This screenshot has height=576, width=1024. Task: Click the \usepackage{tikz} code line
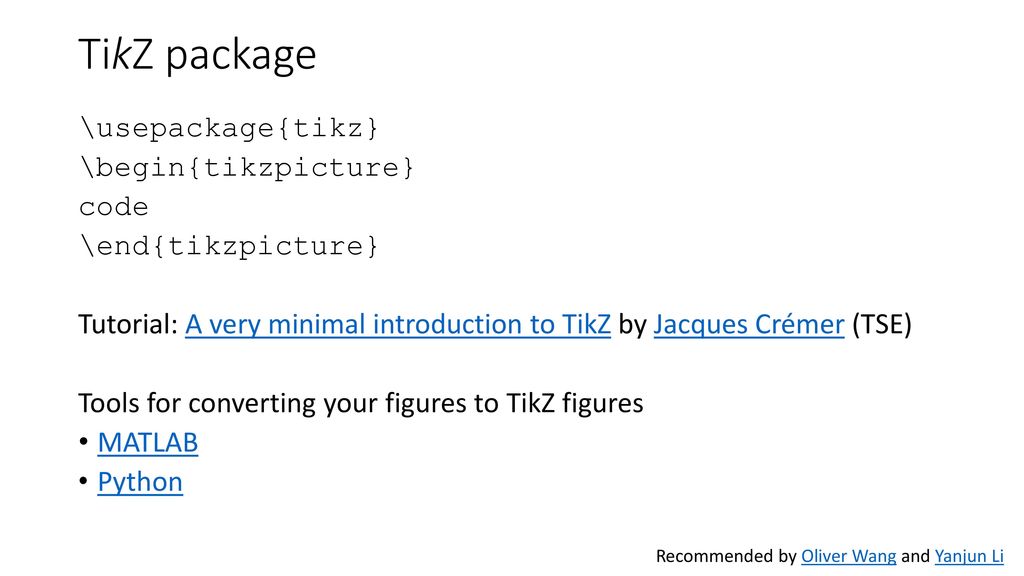pos(229,128)
